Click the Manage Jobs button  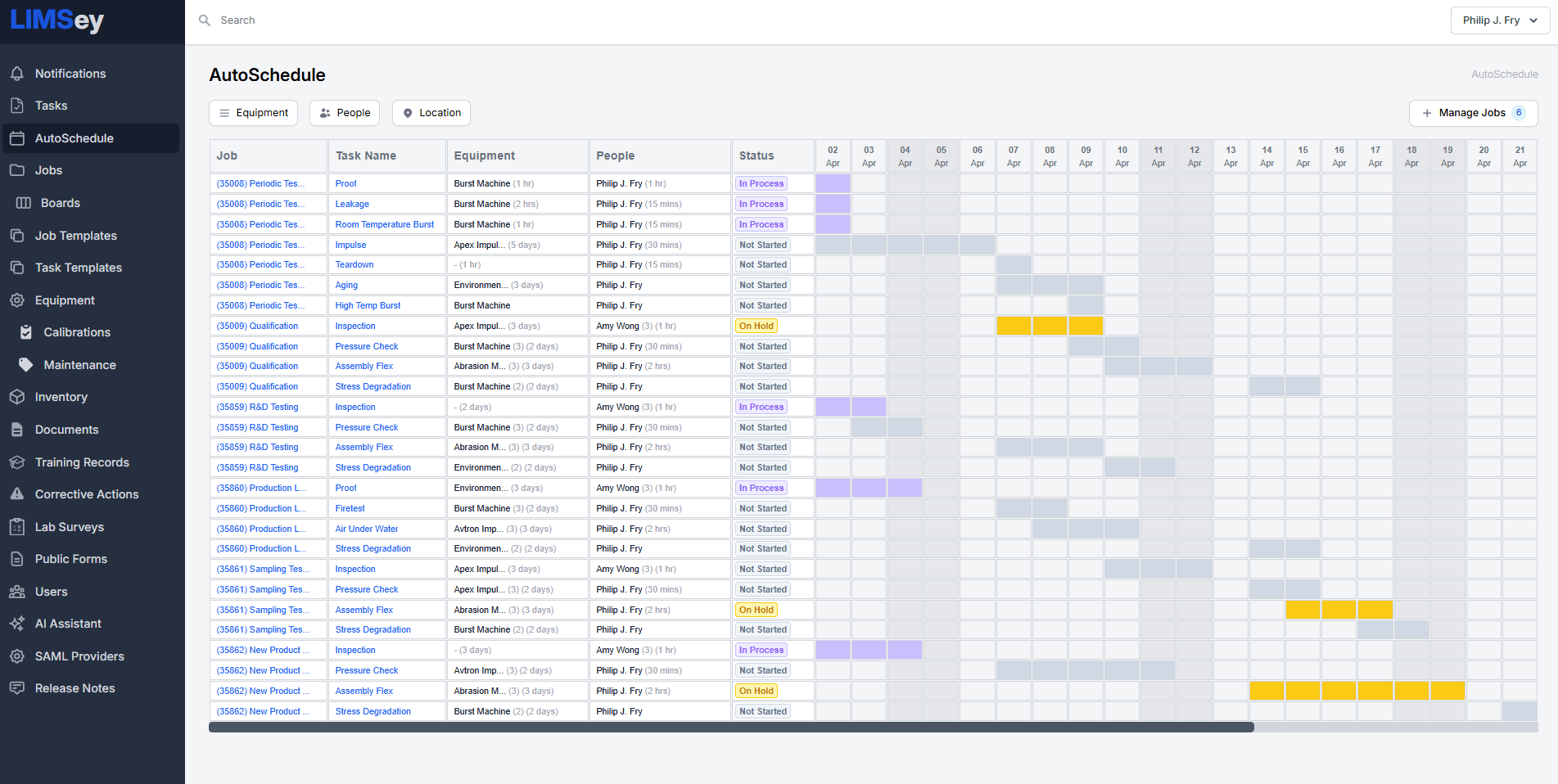(x=1472, y=113)
